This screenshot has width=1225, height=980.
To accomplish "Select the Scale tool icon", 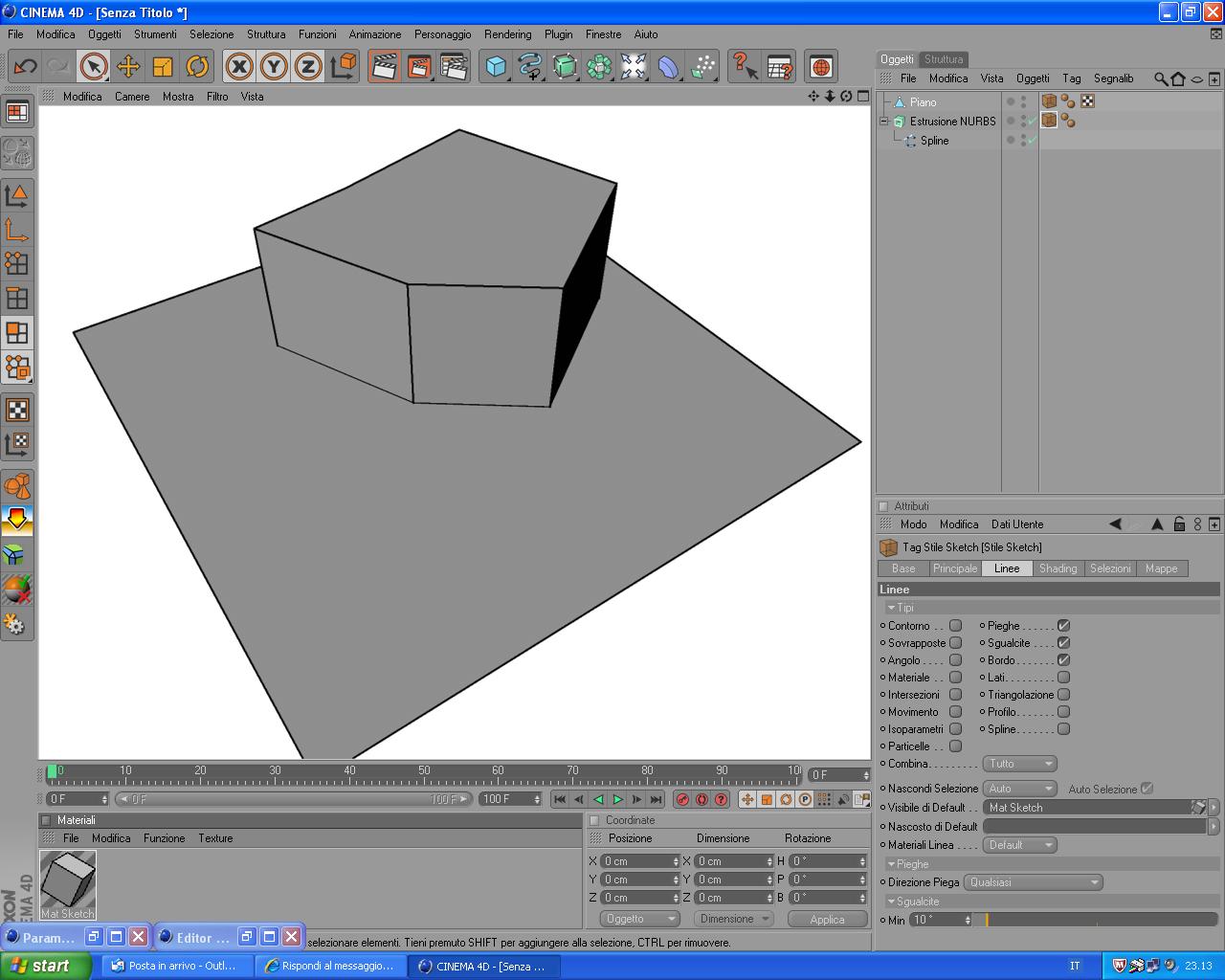I will pos(163,66).
